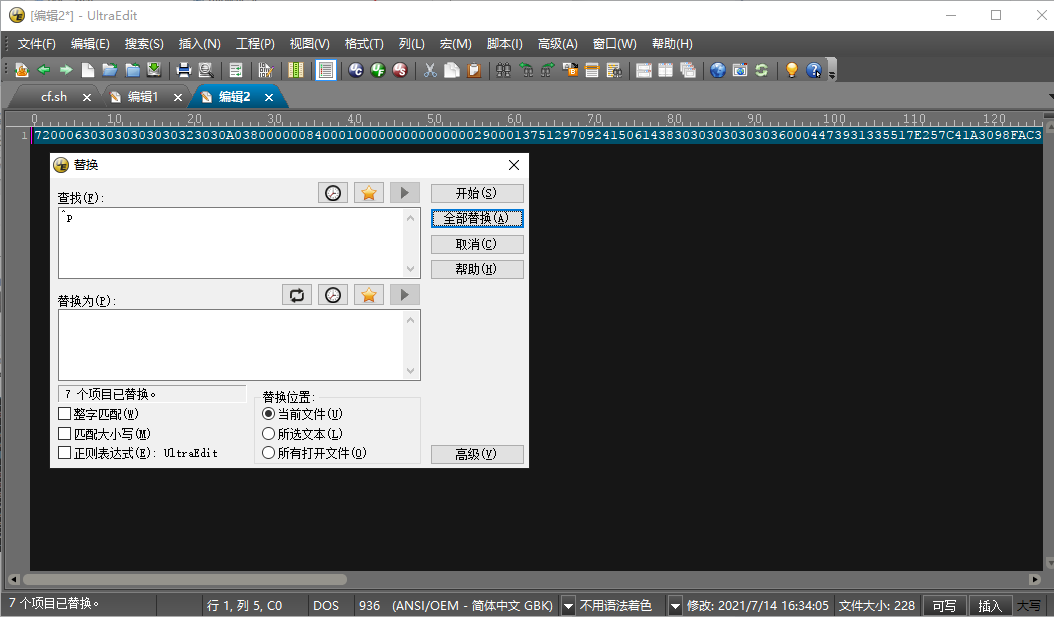Click the New File toolbar icon

point(88,70)
